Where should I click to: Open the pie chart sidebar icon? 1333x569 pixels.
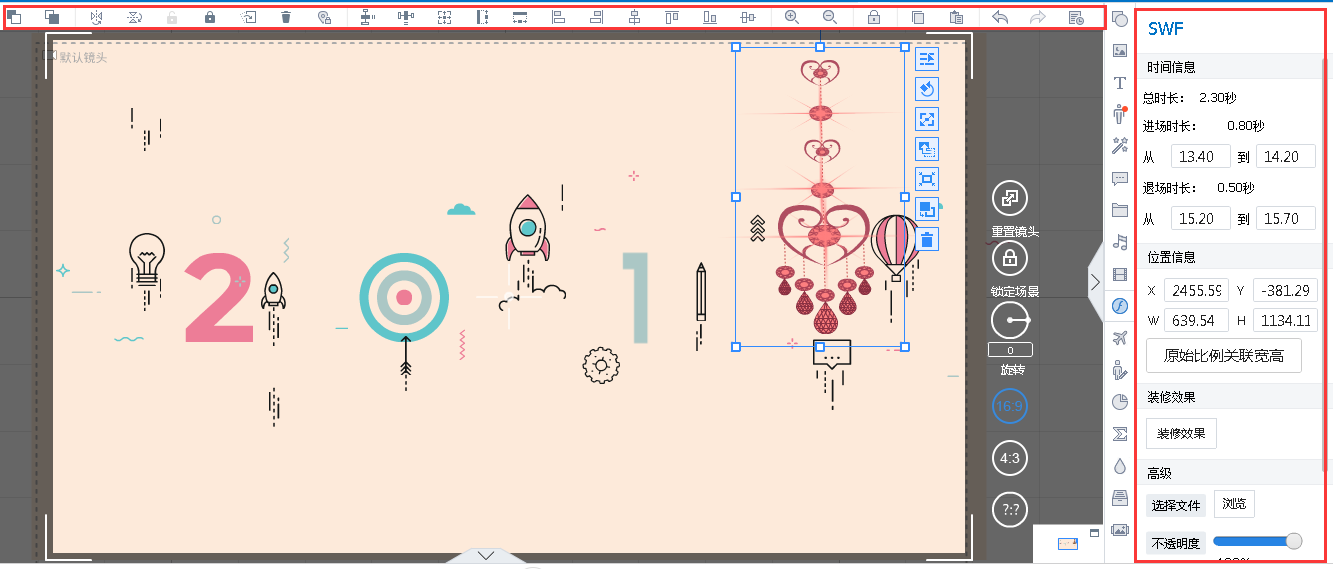point(1120,402)
